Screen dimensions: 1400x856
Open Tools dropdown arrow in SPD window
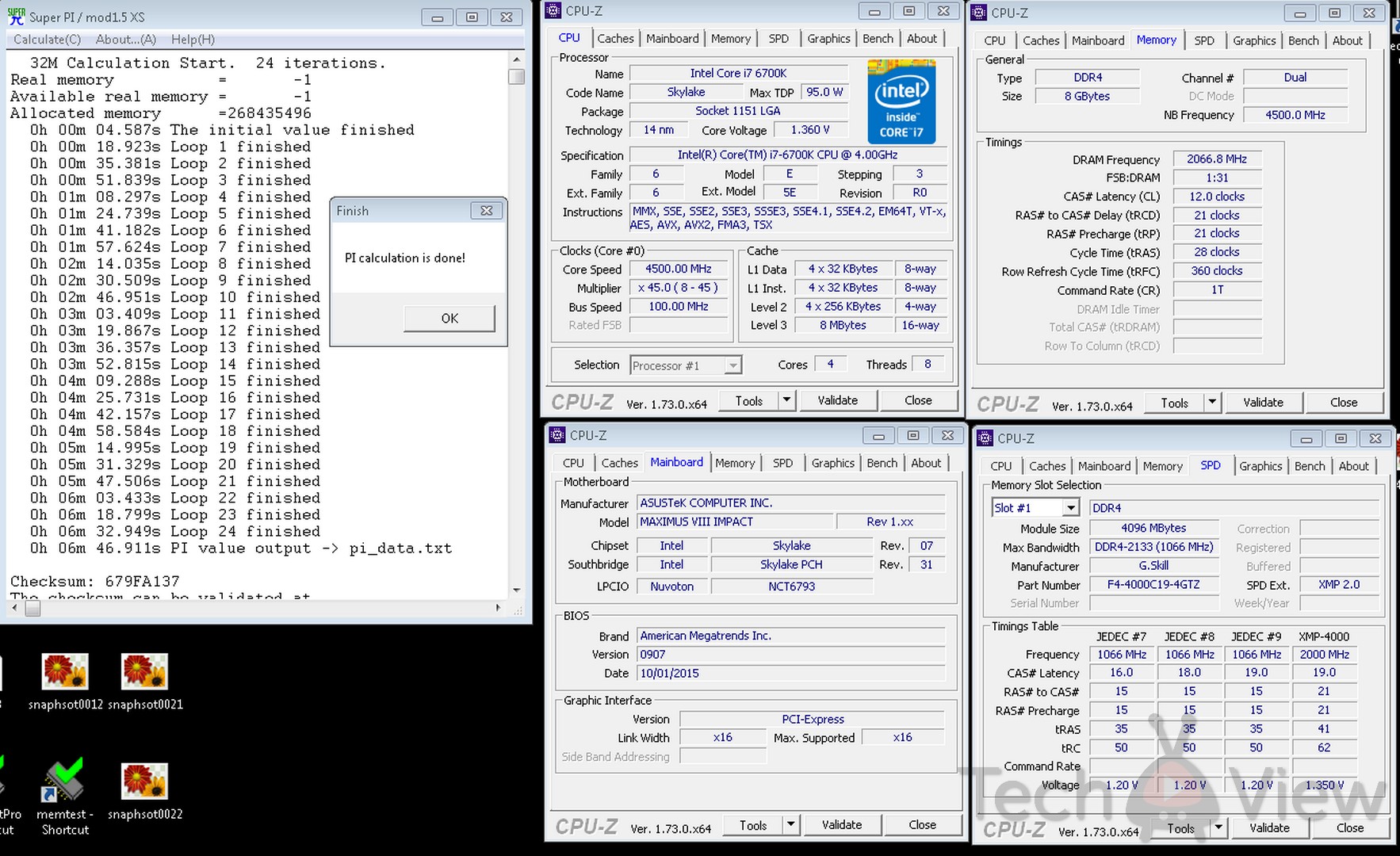(1218, 828)
